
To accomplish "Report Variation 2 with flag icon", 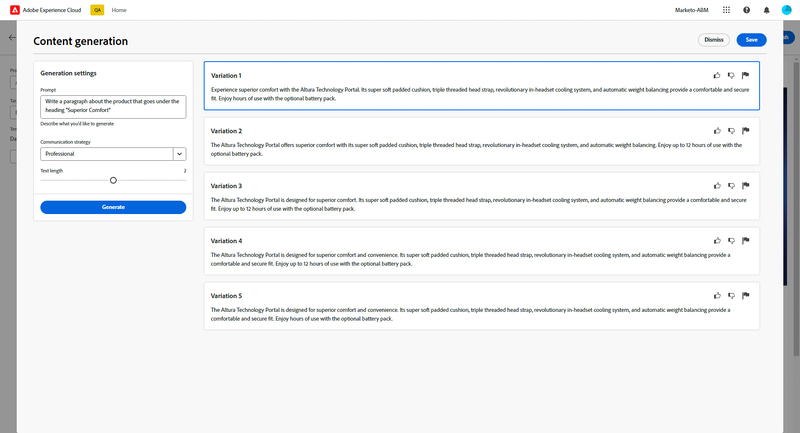I will 745,131.
